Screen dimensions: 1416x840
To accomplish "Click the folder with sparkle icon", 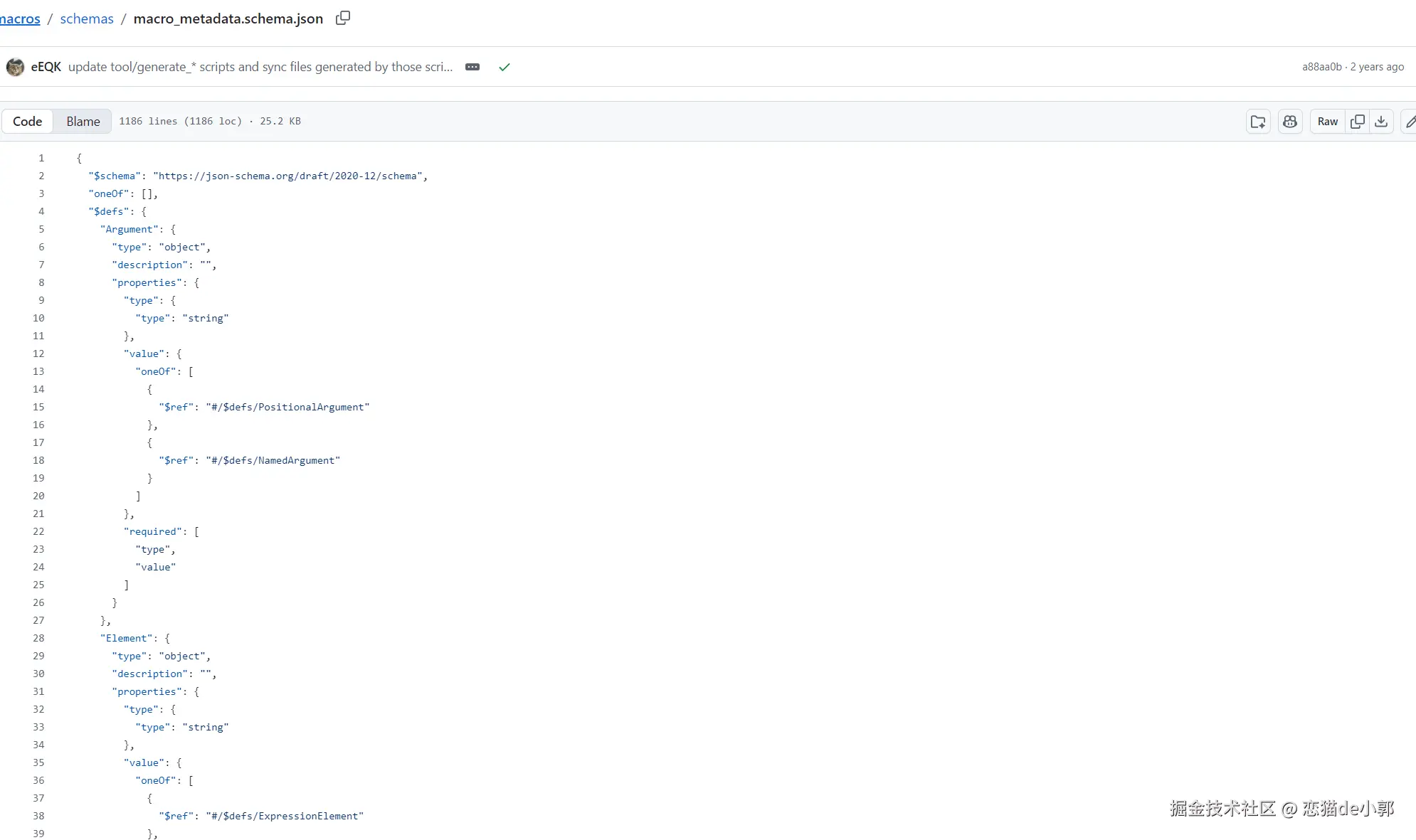I will pos(1258,122).
